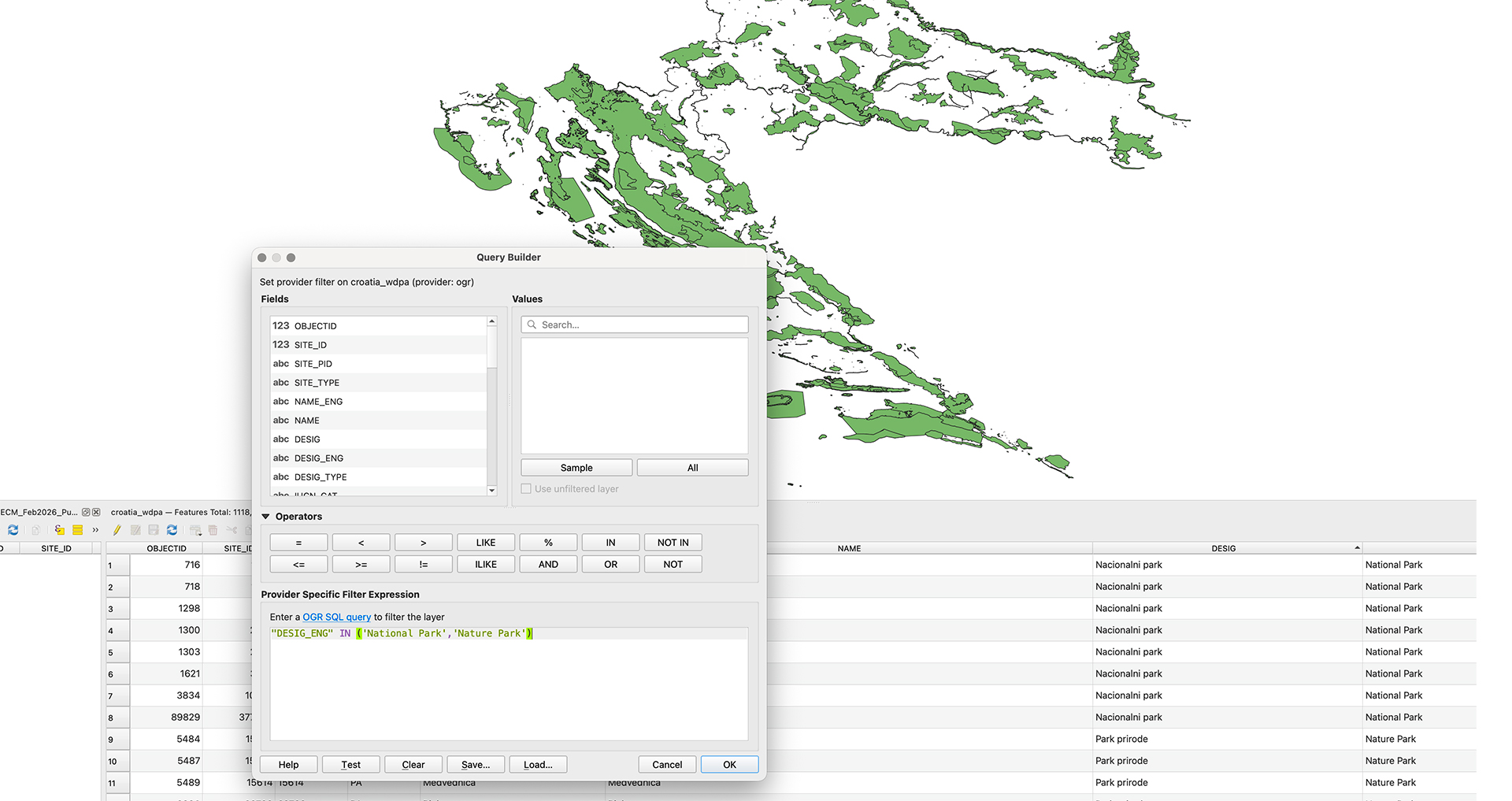Click the yellow select all features icon
This screenshot has width=1512, height=801.
point(77,530)
